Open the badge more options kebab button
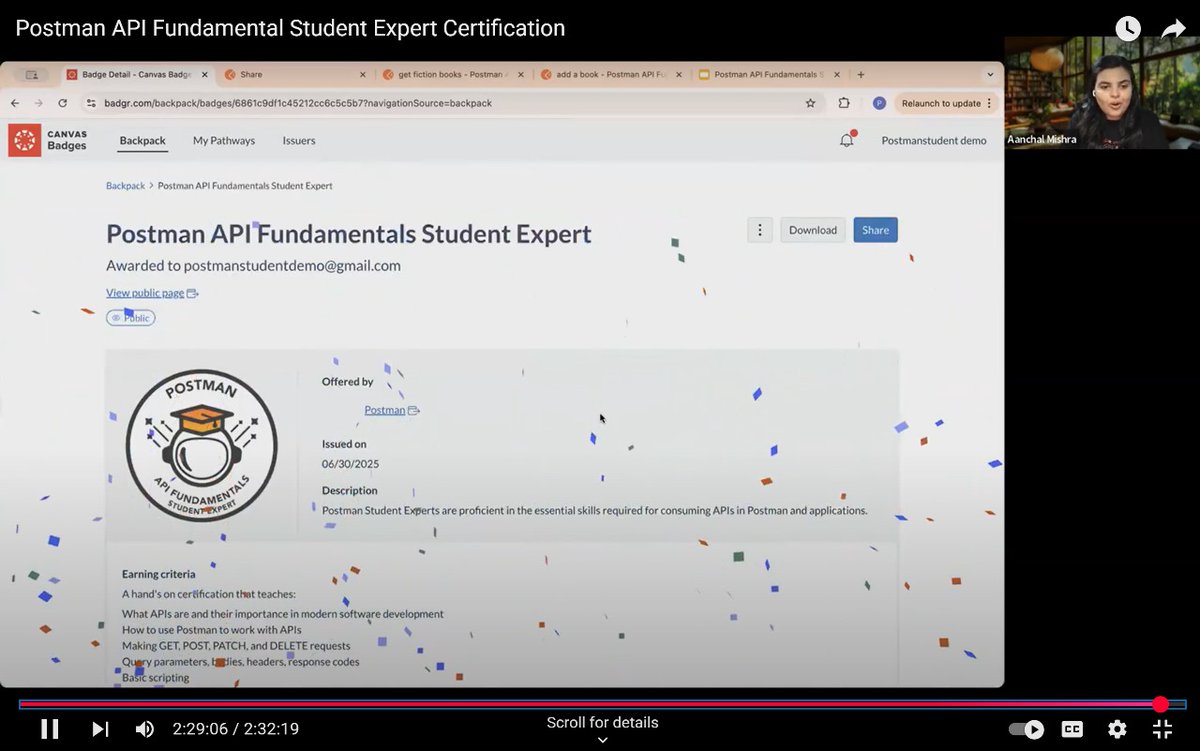The width and height of the screenshot is (1200, 751). pos(760,230)
